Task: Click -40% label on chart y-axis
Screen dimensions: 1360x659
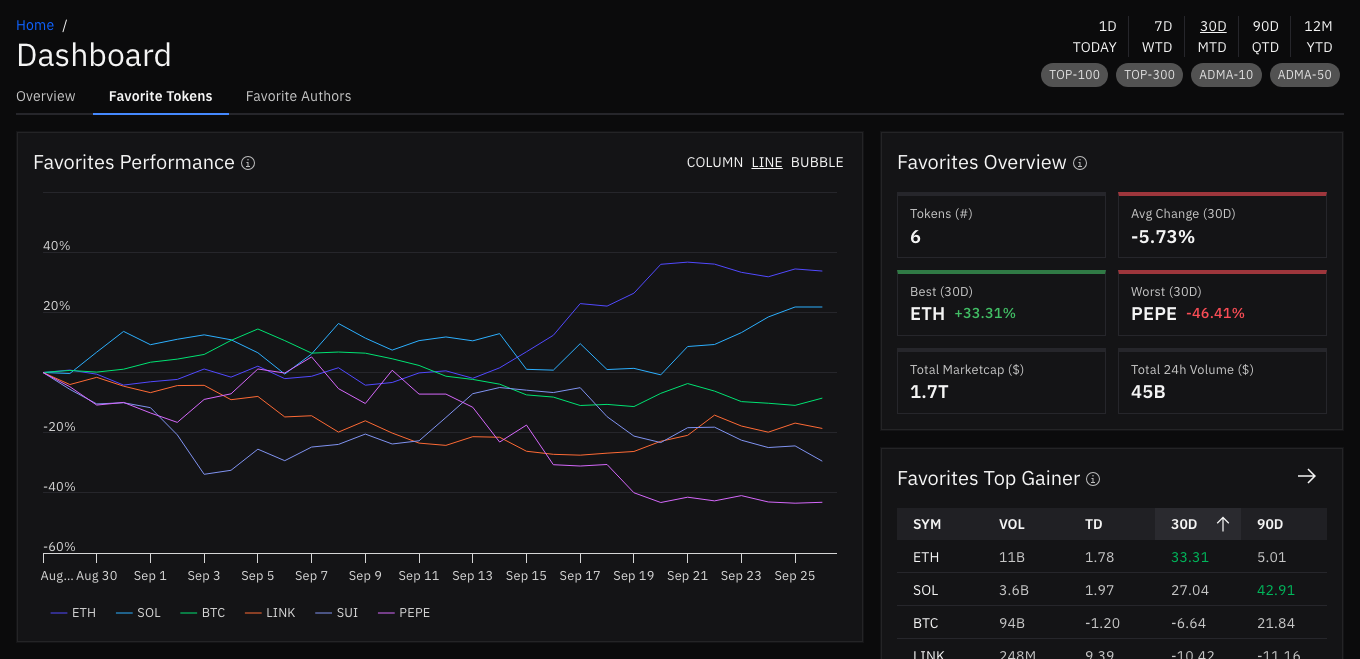Action: pos(59,487)
